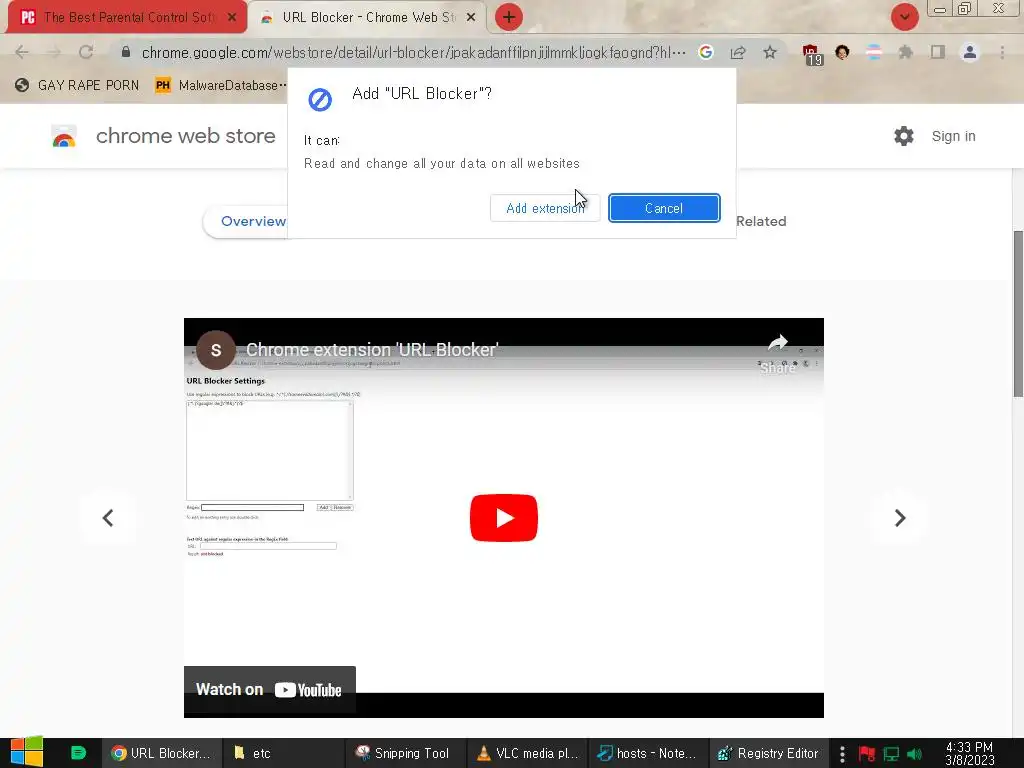
Task: Click the Add extension button
Action: click(545, 208)
